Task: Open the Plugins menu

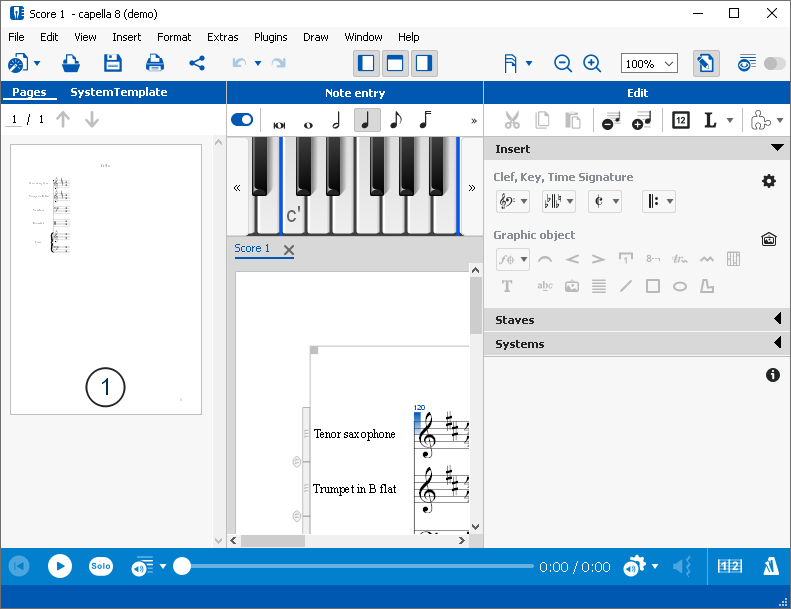Action: point(270,37)
